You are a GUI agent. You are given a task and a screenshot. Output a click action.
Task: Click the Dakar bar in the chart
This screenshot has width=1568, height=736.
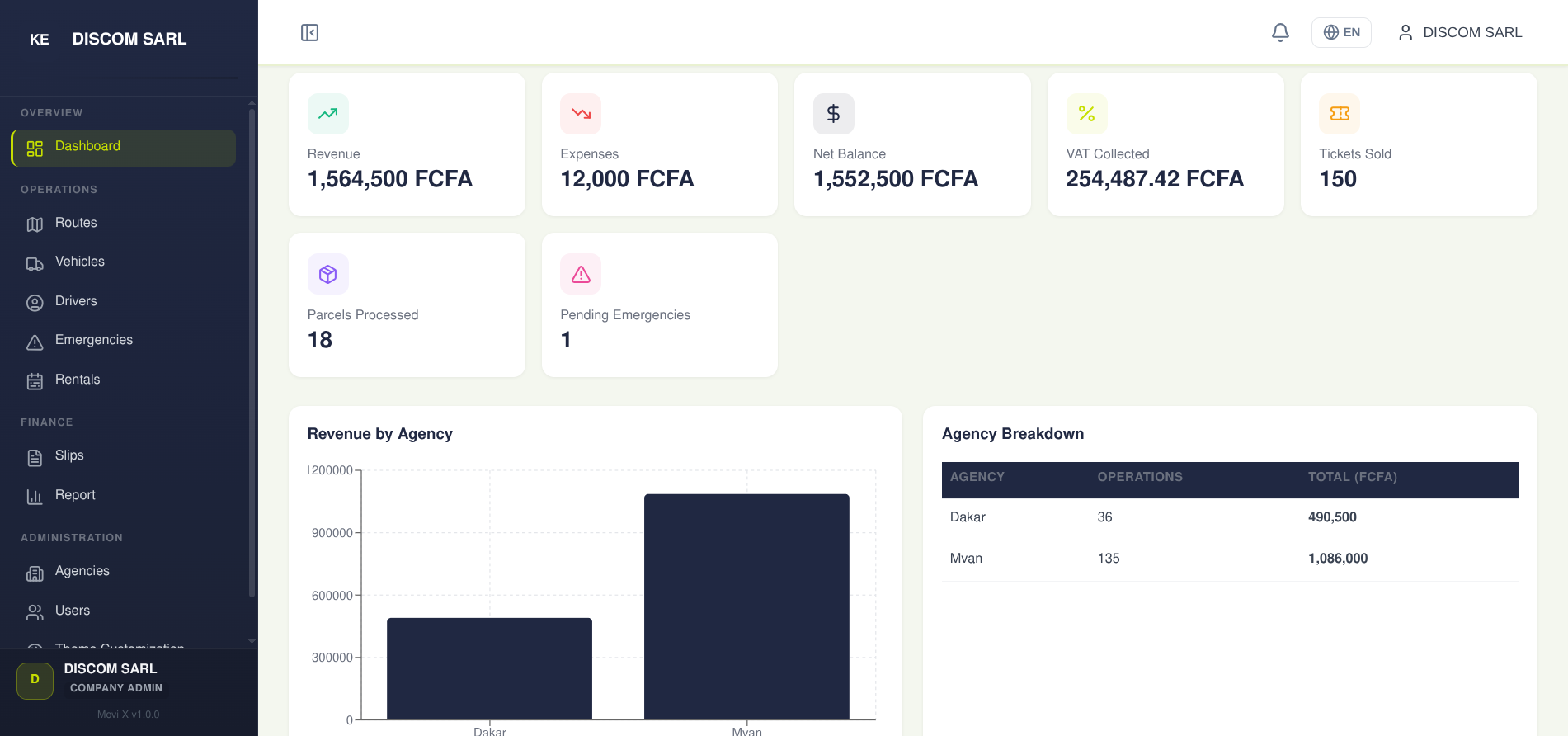(489, 668)
